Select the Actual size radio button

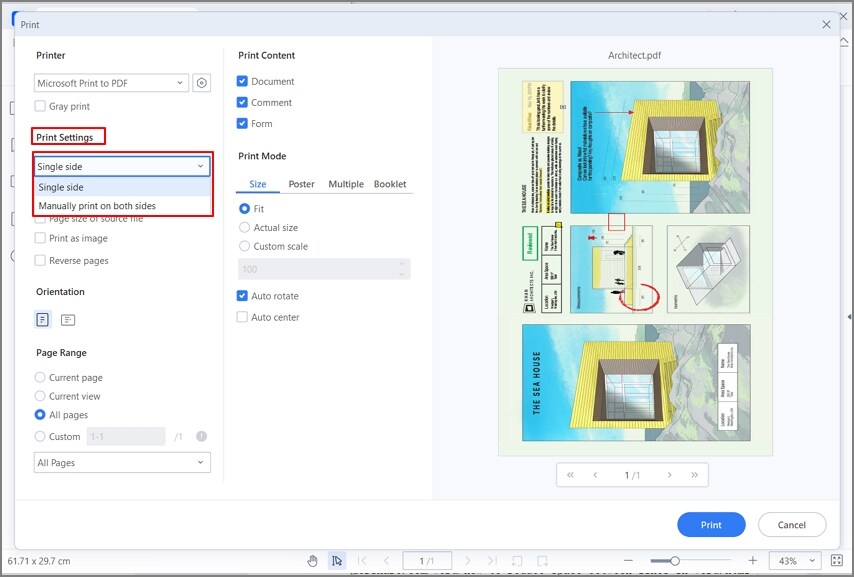coord(243,227)
